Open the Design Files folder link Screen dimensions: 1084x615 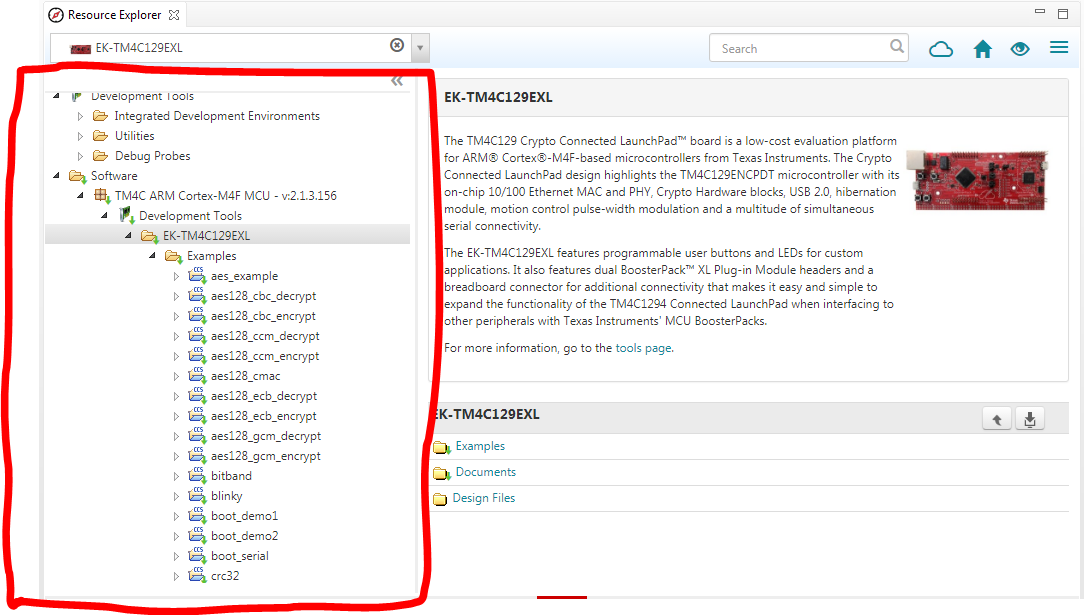483,498
